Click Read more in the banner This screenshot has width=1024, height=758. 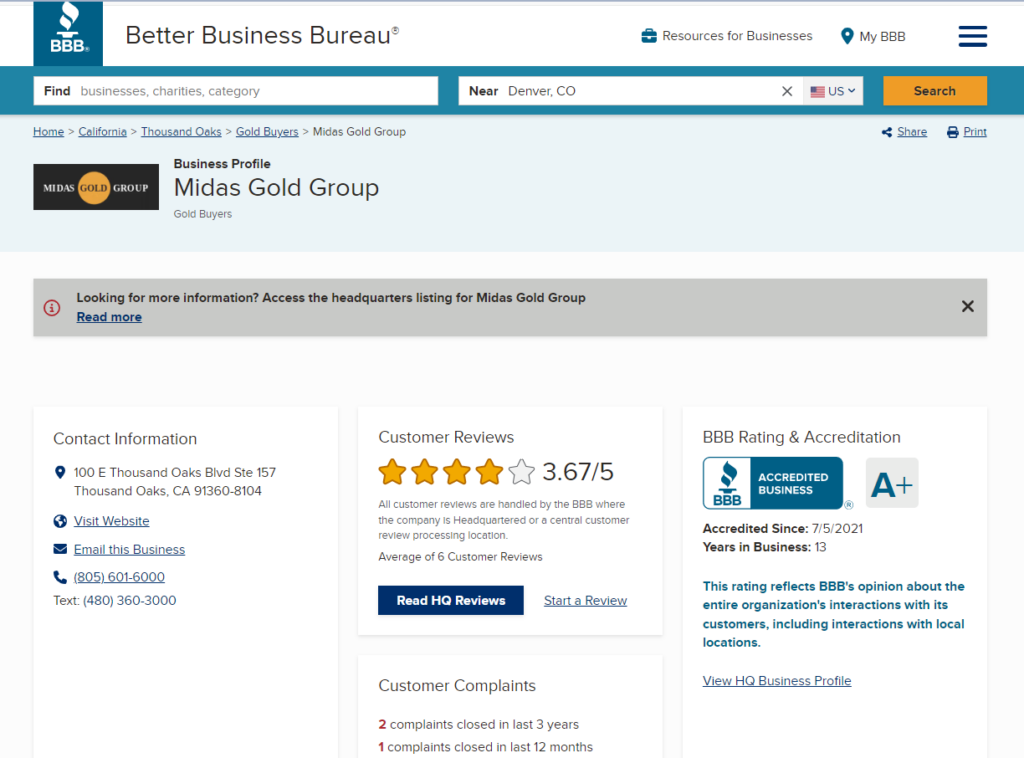tap(109, 317)
